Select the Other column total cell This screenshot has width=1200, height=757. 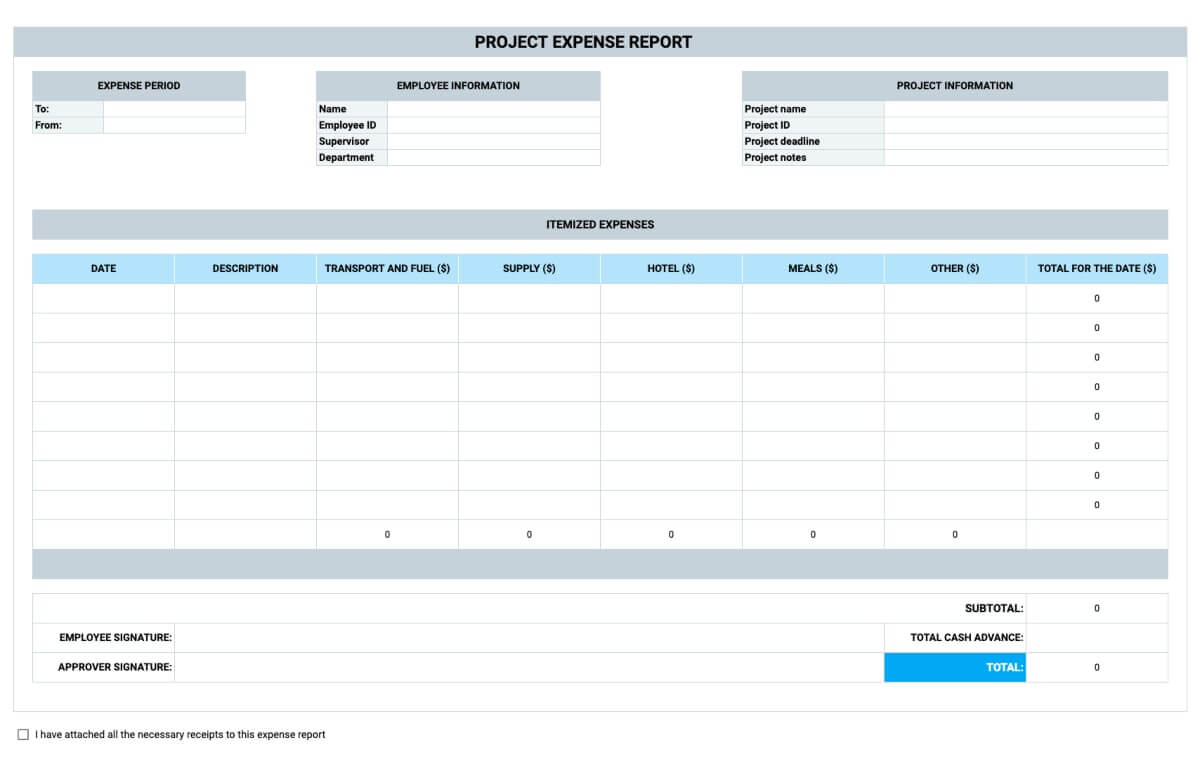(x=956, y=535)
